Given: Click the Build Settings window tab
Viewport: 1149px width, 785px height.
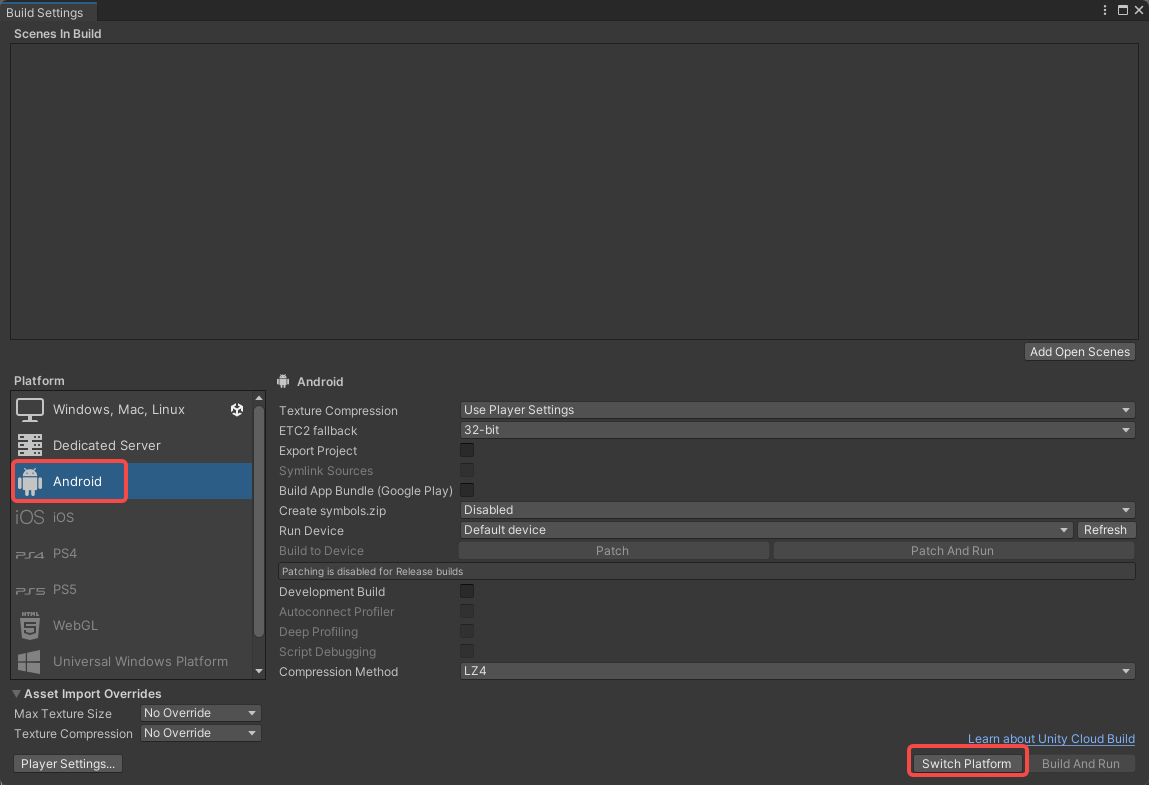Looking at the screenshot, I should click(x=45, y=13).
